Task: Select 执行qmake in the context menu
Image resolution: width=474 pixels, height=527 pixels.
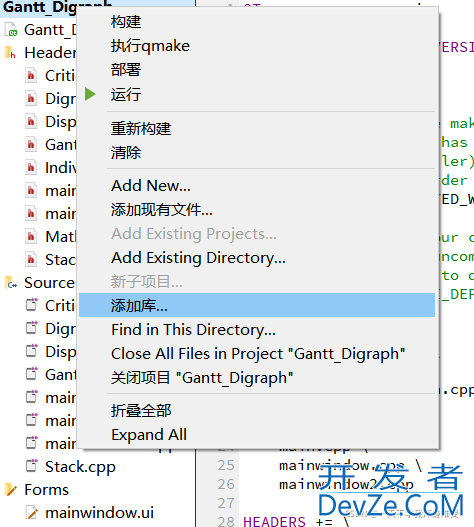Action: point(150,46)
